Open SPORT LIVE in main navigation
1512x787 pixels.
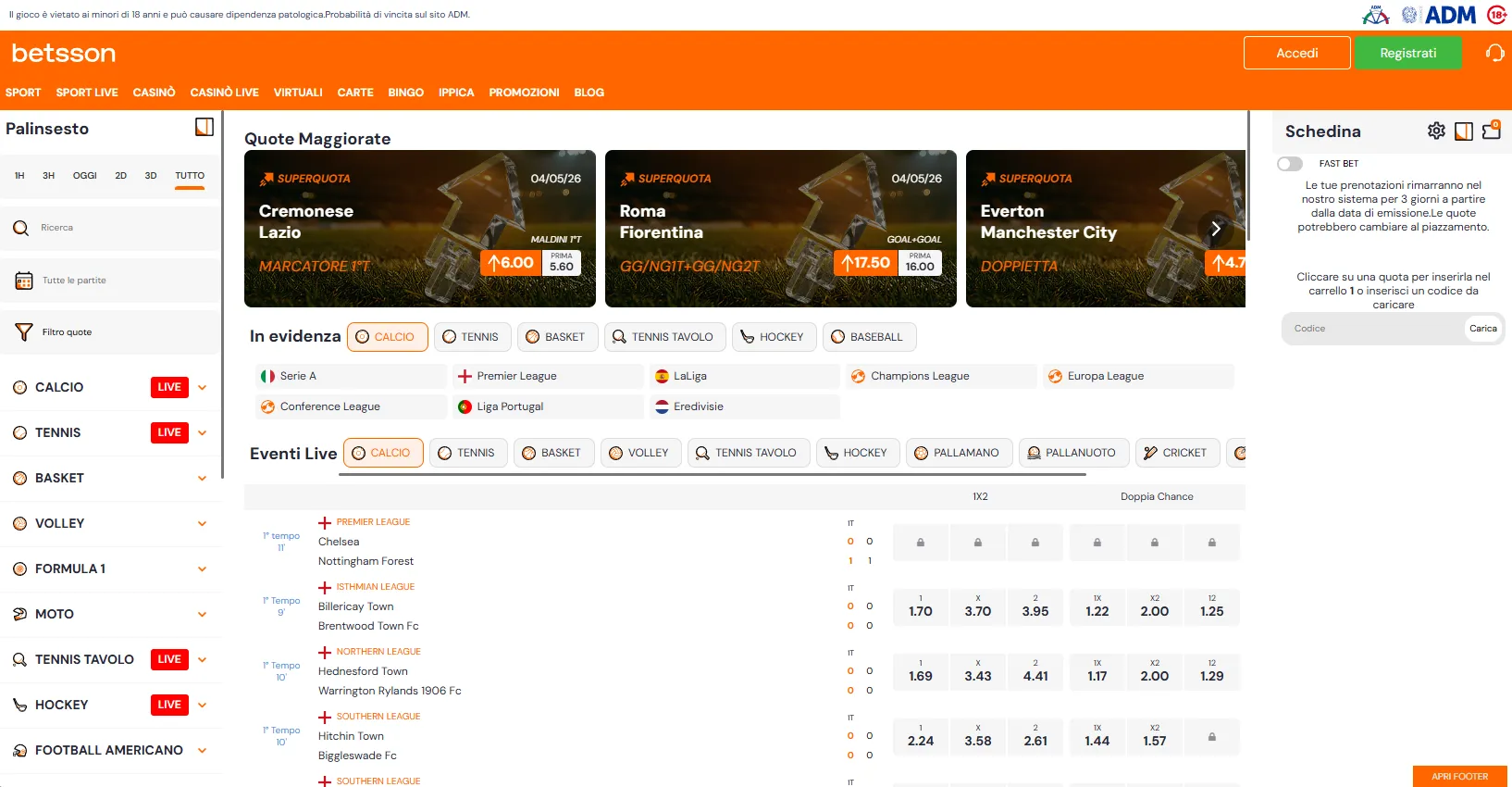click(x=87, y=93)
